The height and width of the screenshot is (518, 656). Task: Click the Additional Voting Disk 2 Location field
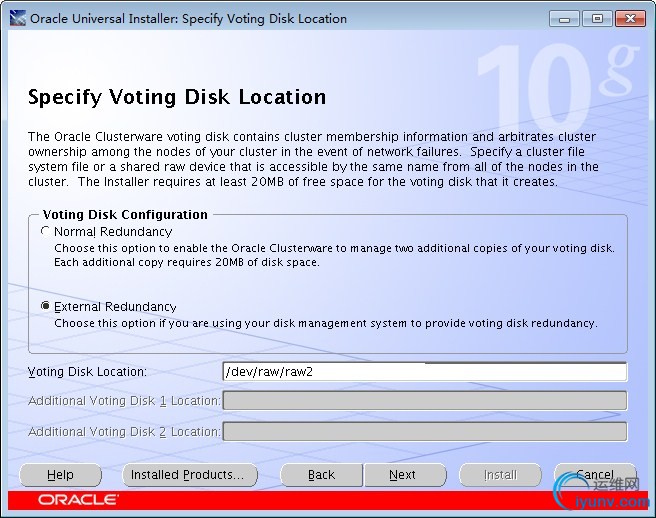(425, 431)
